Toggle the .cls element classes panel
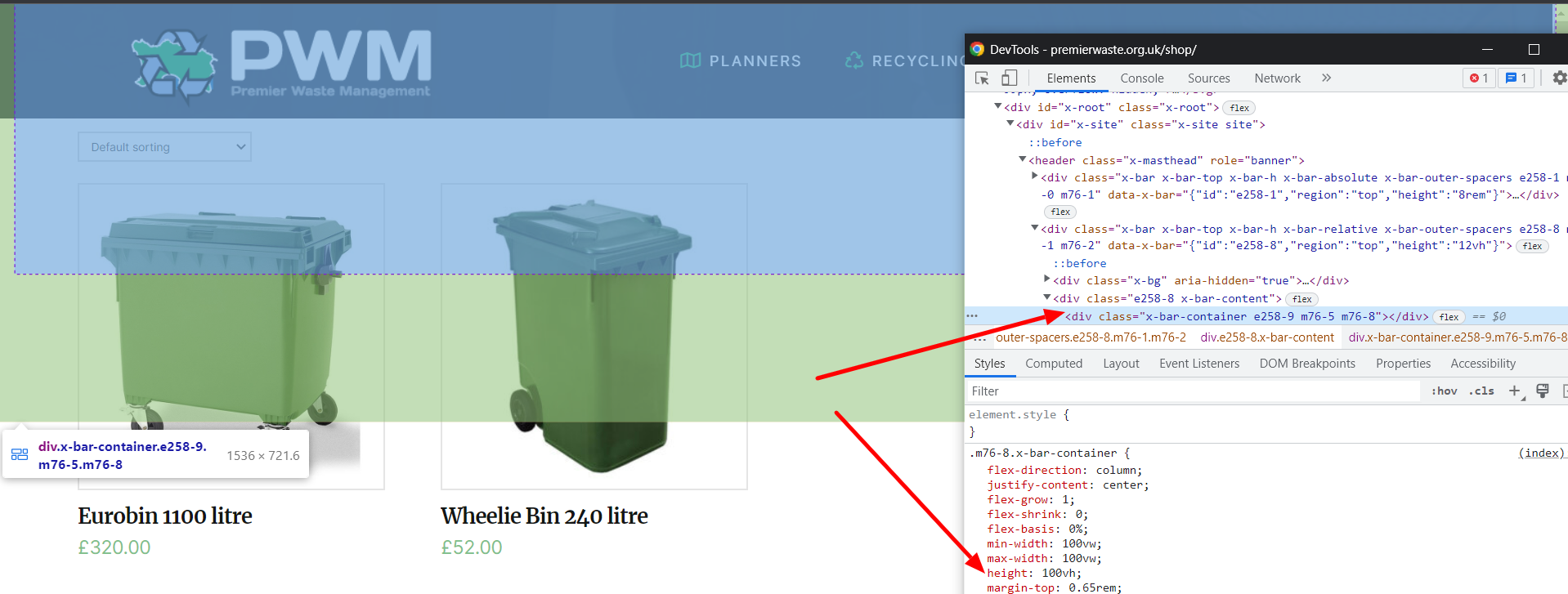 (x=1481, y=391)
